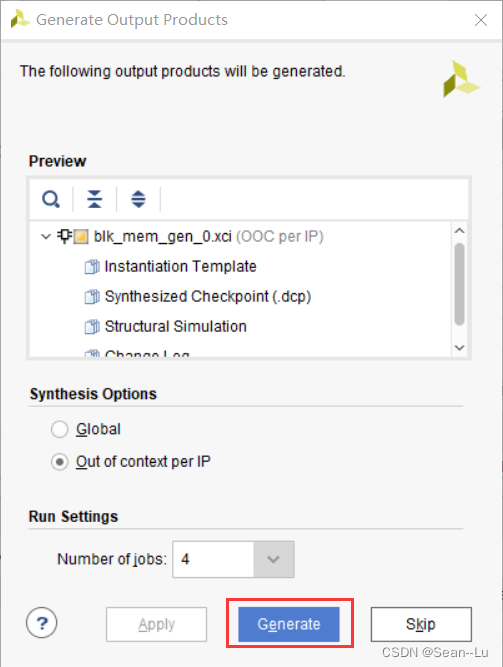Click the preview list scroll up arrow

(x=459, y=231)
